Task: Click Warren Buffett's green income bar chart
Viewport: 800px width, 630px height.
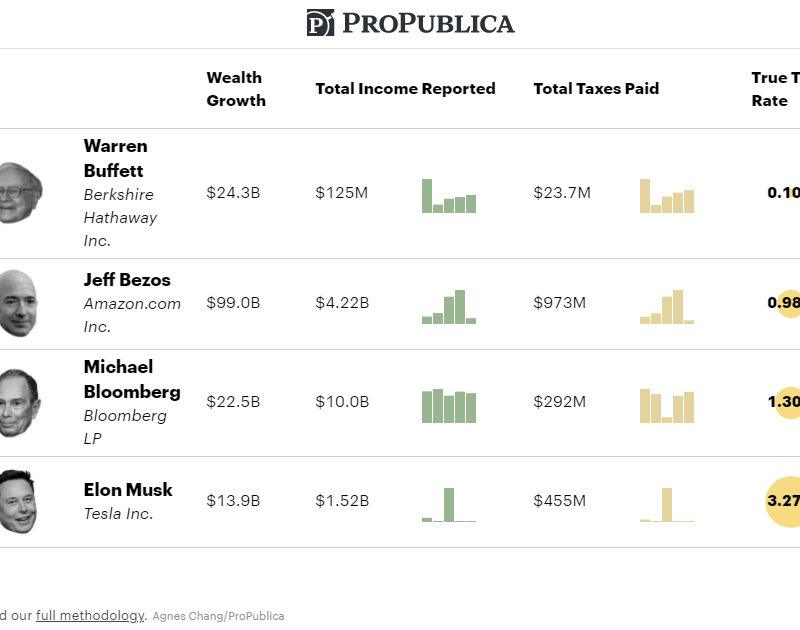Action: [449, 196]
